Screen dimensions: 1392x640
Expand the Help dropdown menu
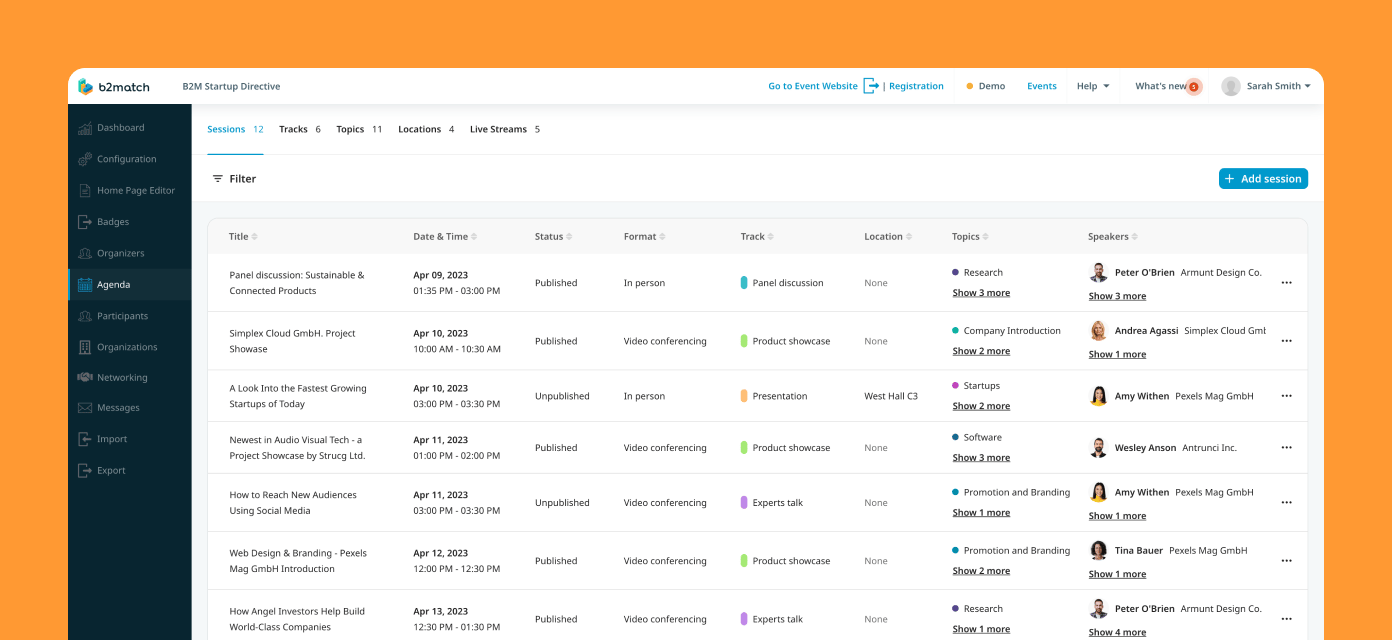(x=1093, y=86)
